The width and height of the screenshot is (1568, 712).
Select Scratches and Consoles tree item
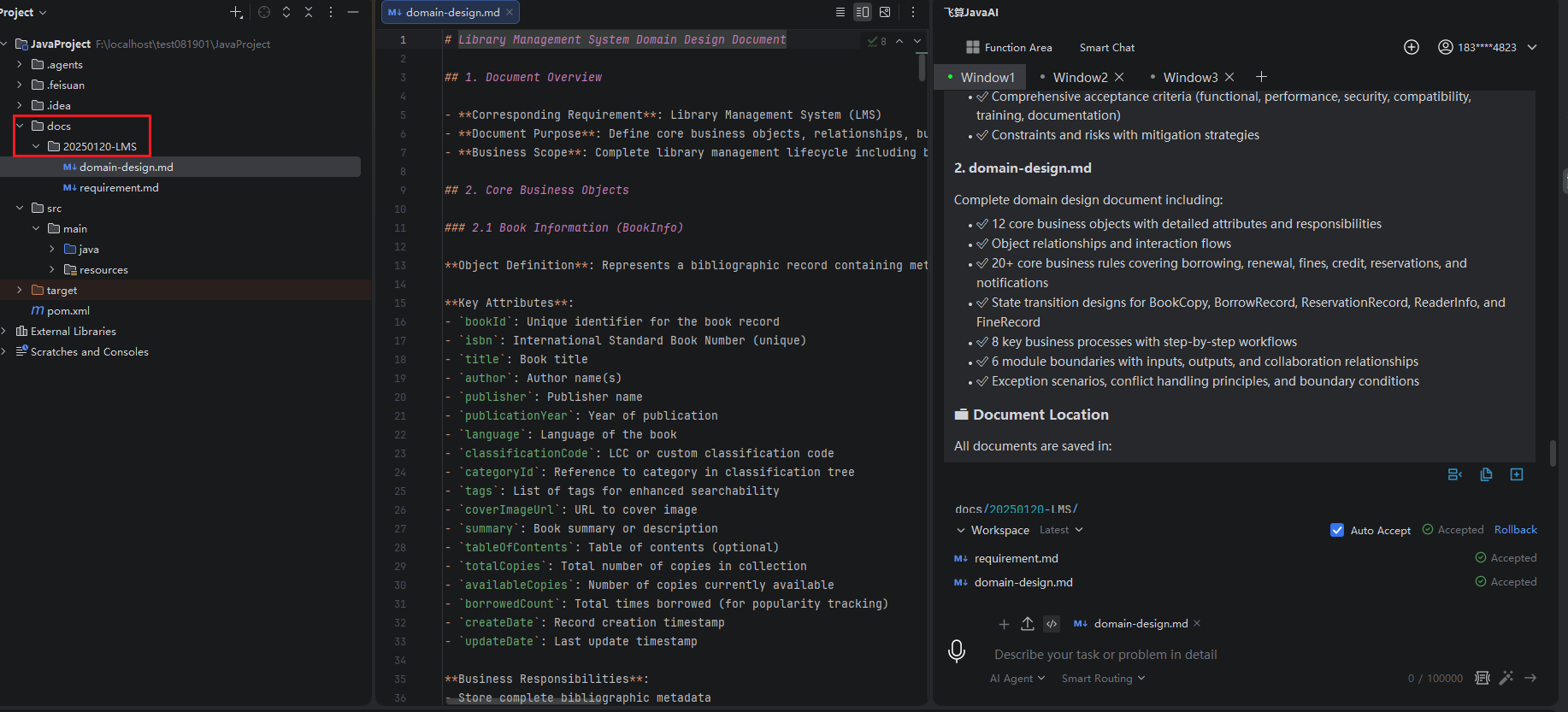click(90, 351)
